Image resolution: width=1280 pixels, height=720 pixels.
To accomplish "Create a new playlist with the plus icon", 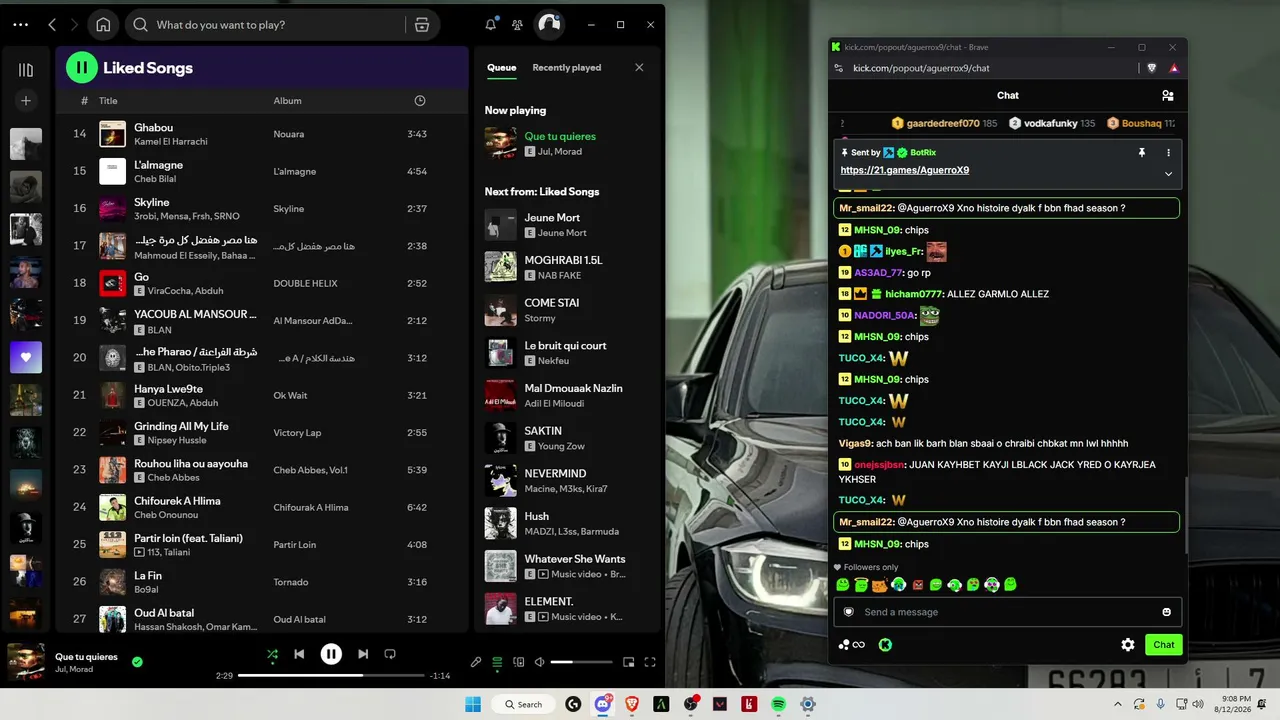I will click(x=26, y=100).
